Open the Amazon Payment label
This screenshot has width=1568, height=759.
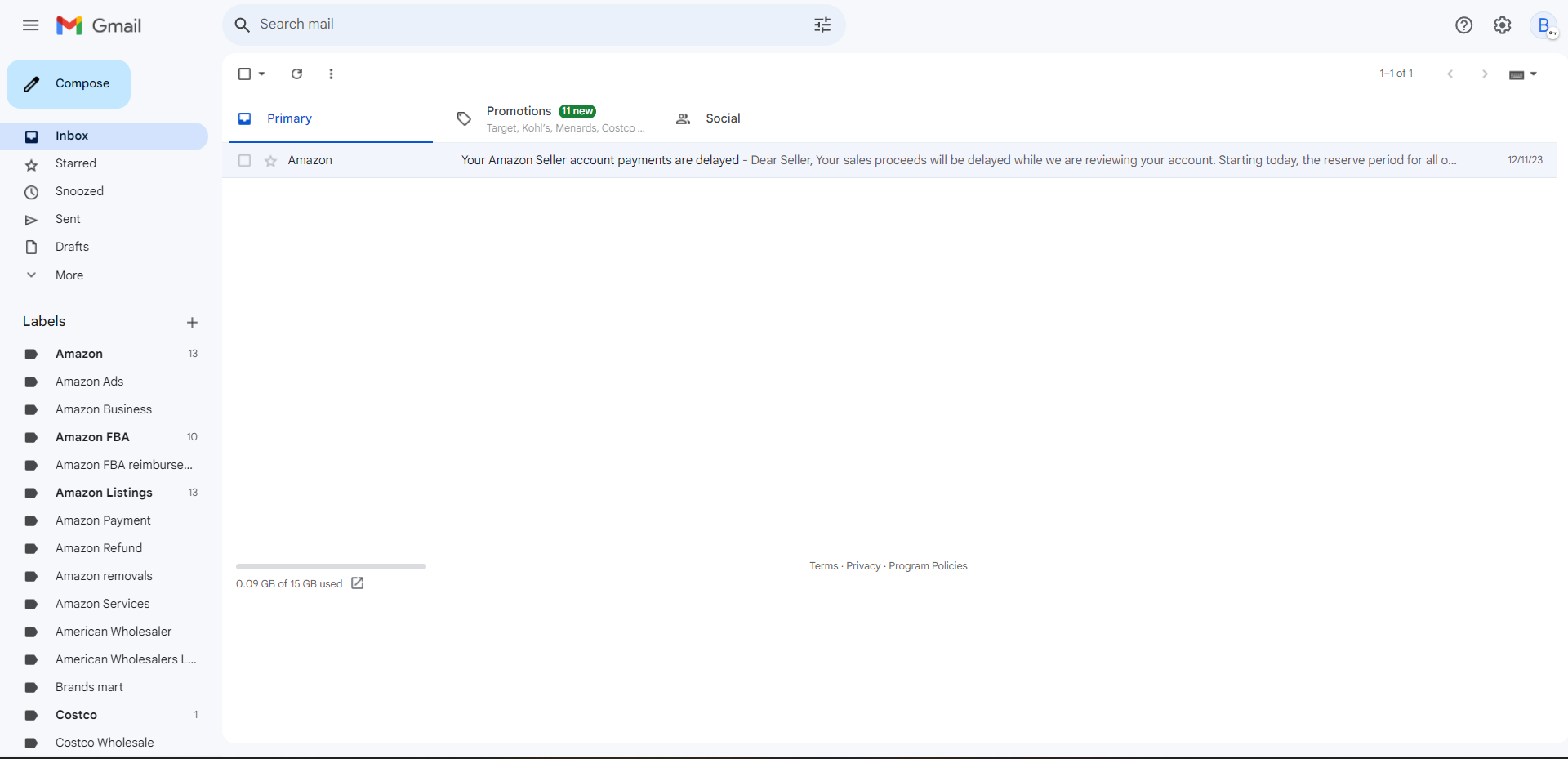point(104,521)
